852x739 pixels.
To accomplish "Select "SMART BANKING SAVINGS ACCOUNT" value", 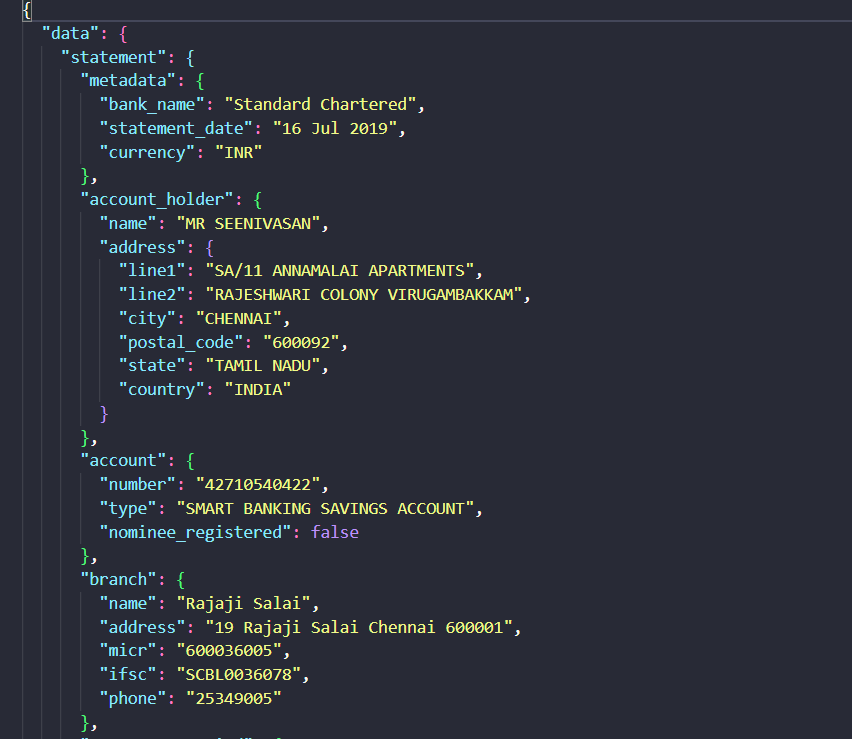I will [325, 509].
